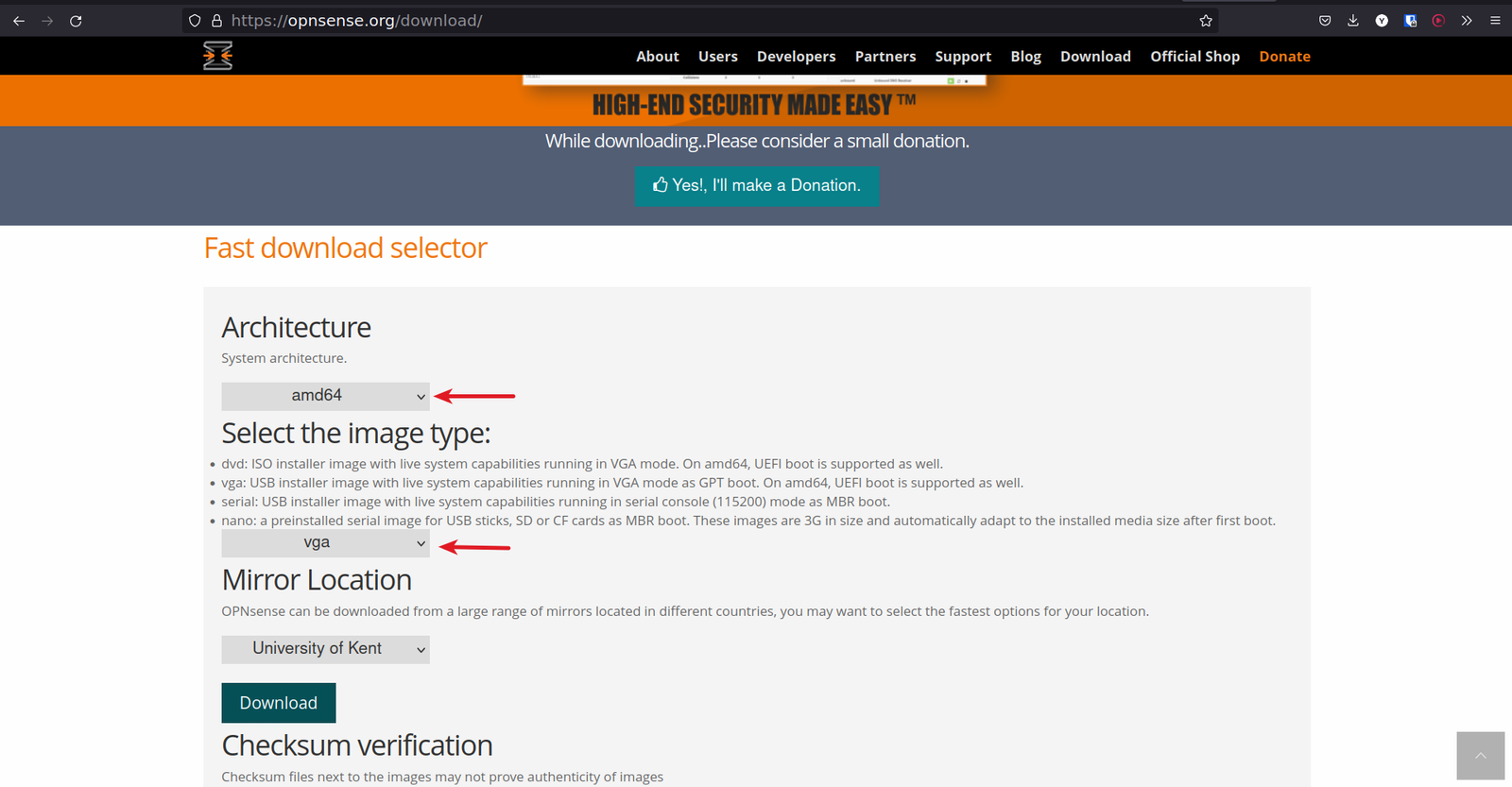This screenshot has width=1512, height=787.
Task: Focus the URL address bar
Action: coord(699,21)
